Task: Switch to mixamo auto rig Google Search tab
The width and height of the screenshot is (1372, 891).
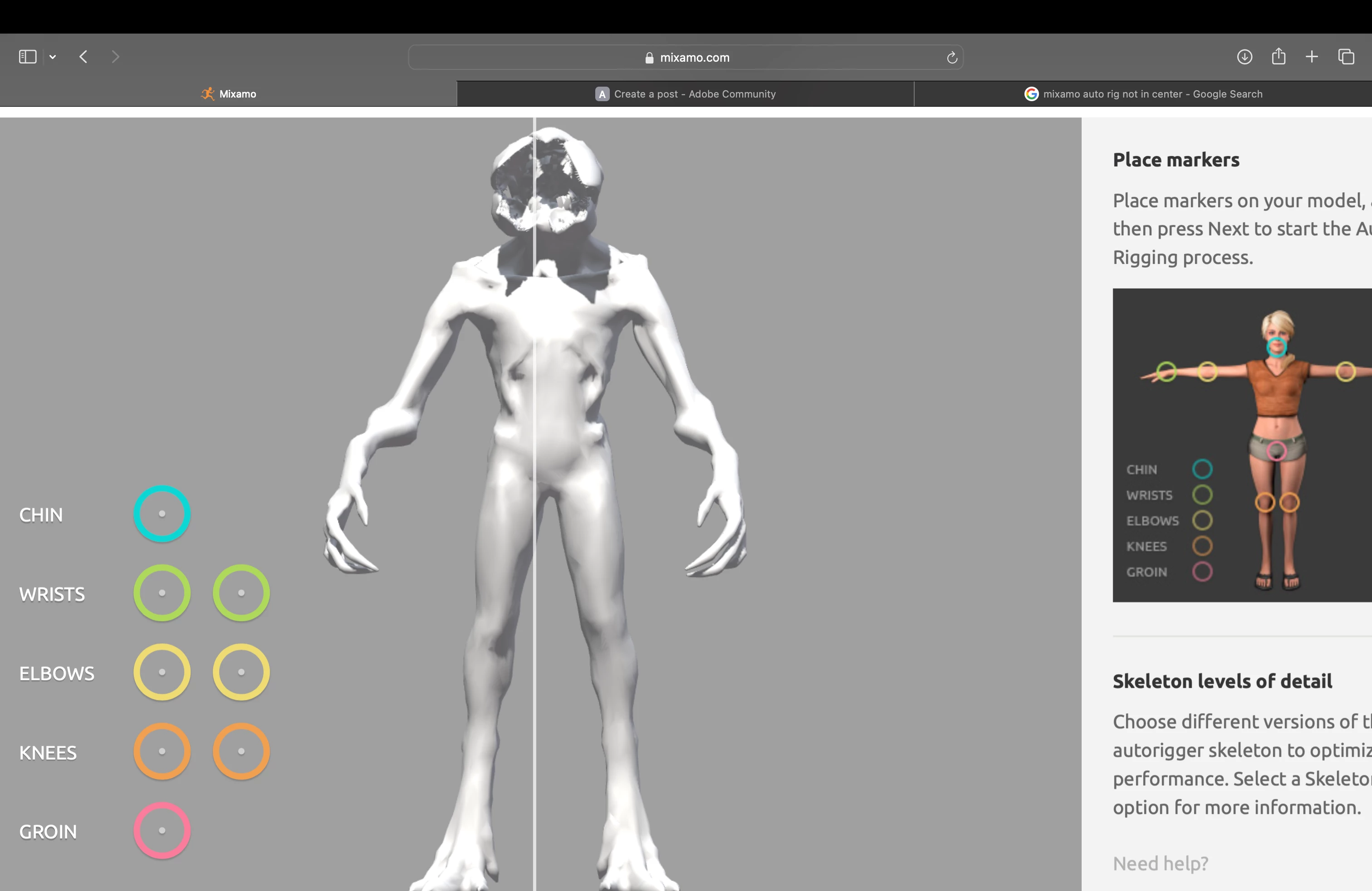Action: click(x=1142, y=94)
